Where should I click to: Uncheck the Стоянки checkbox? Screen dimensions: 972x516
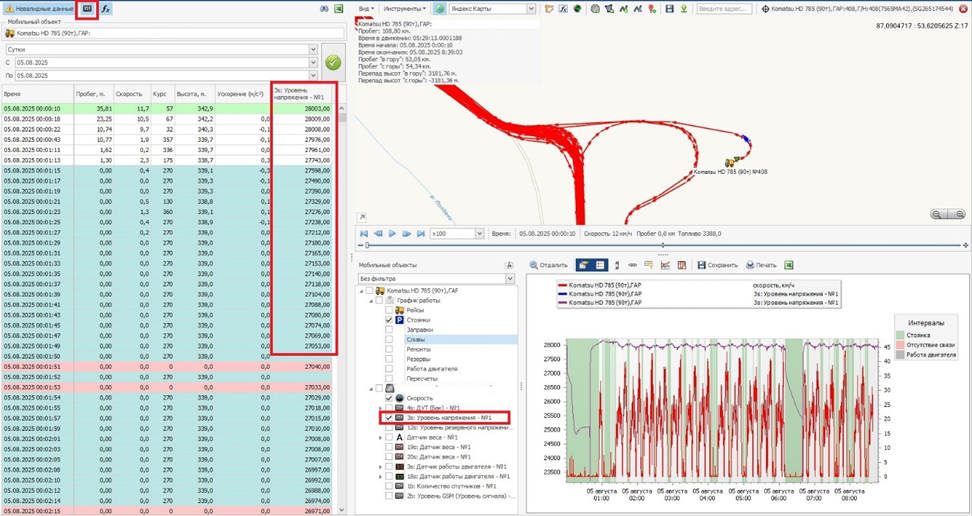[x=390, y=320]
